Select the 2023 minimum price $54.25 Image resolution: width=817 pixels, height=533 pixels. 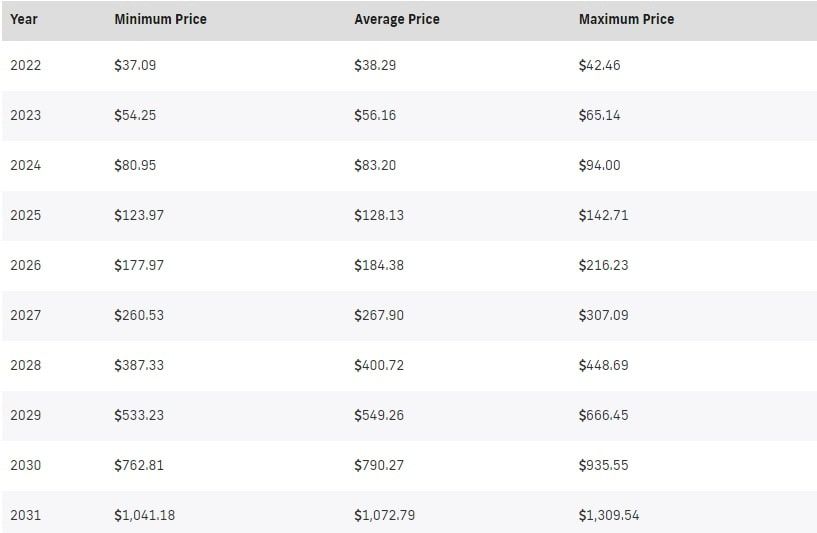[x=135, y=115]
